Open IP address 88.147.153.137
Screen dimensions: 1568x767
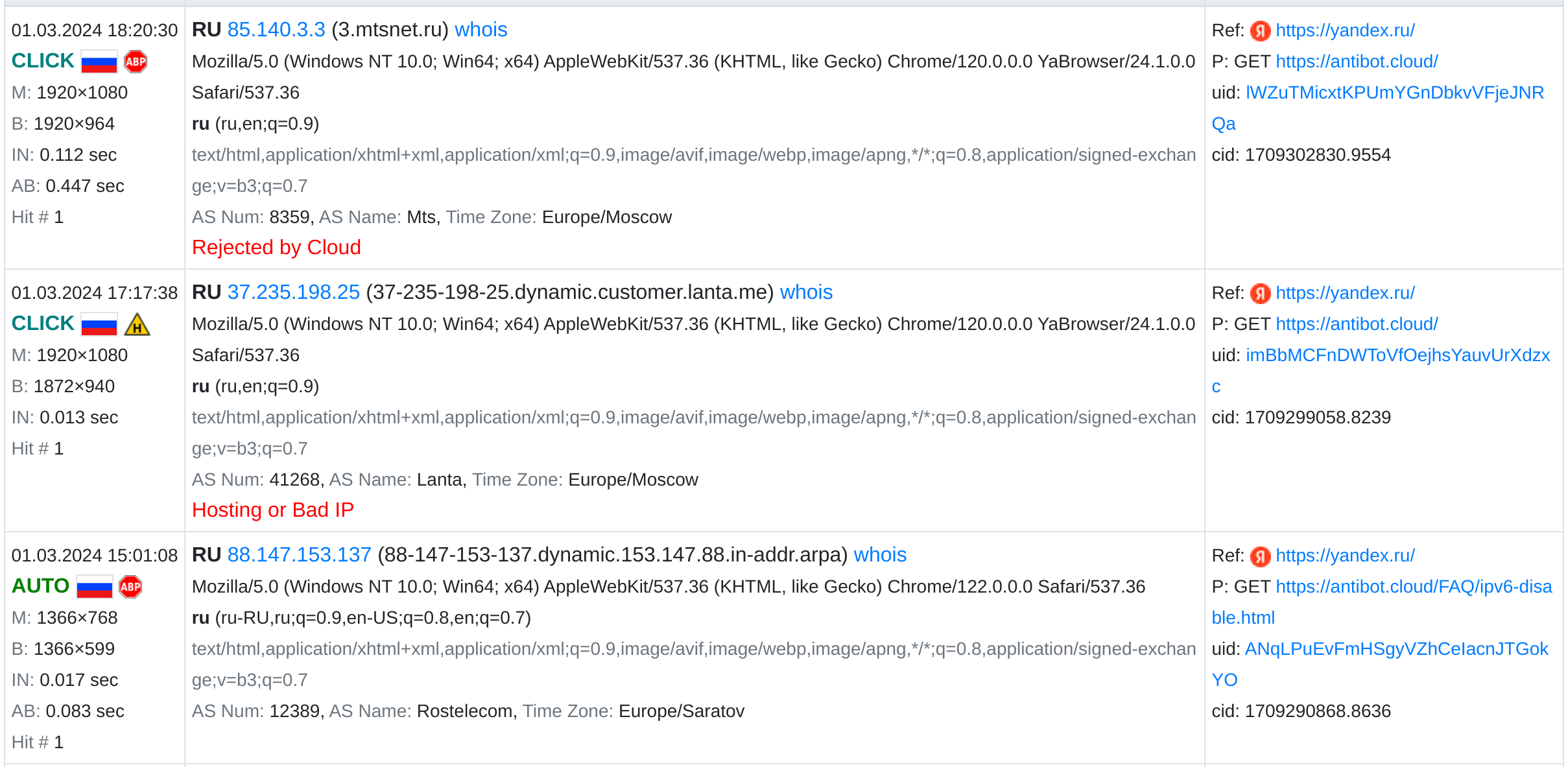click(299, 555)
